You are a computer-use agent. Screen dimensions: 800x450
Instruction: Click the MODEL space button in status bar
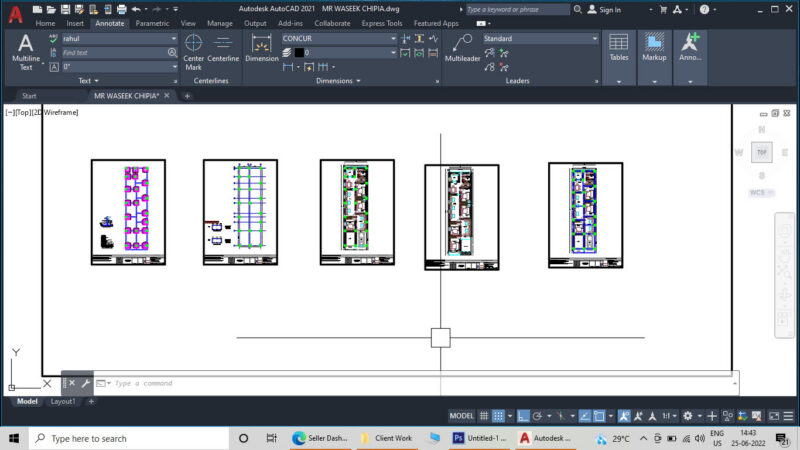[461, 416]
